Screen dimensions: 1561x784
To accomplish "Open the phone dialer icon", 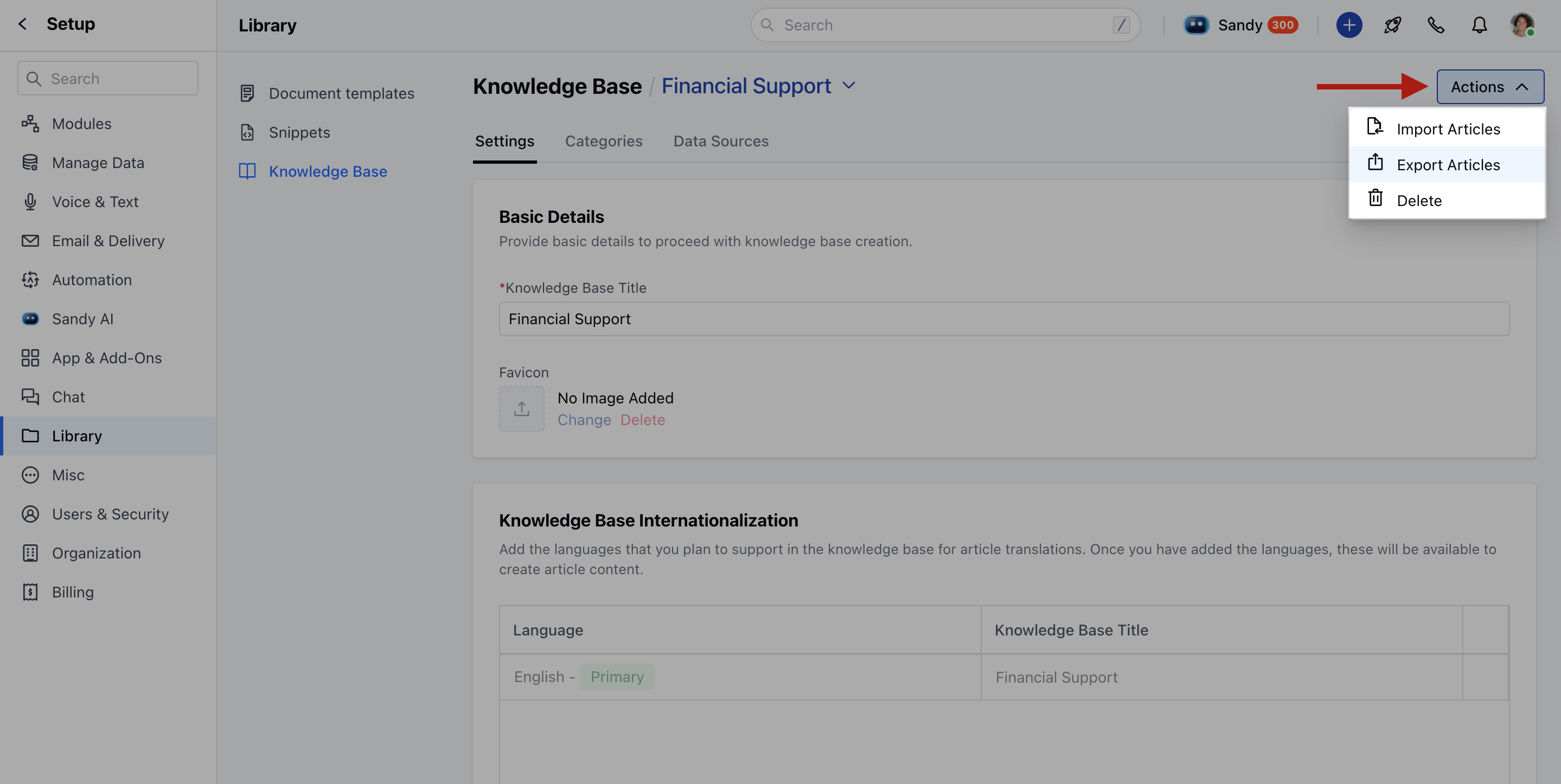I will pyautogui.click(x=1436, y=25).
